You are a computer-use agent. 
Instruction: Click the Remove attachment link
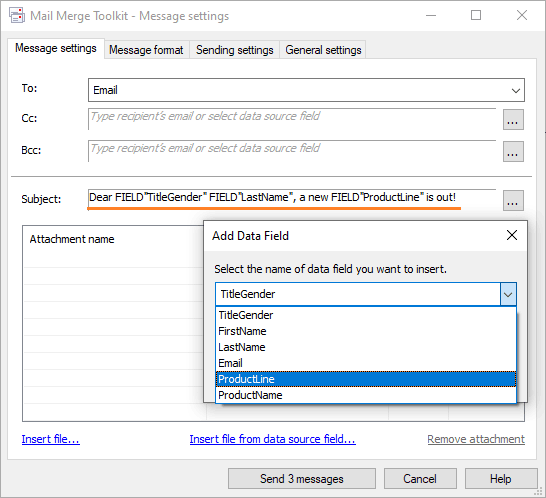[x=476, y=439]
